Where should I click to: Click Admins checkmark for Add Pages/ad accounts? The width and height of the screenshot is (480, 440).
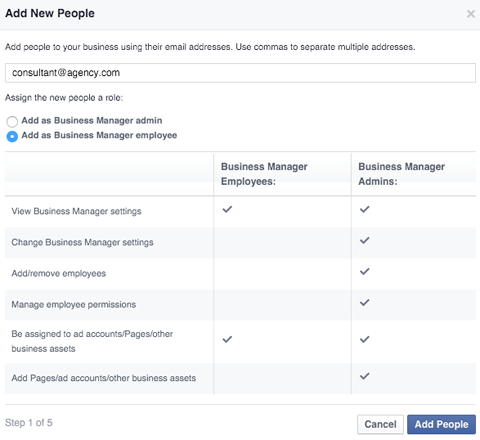(x=365, y=376)
